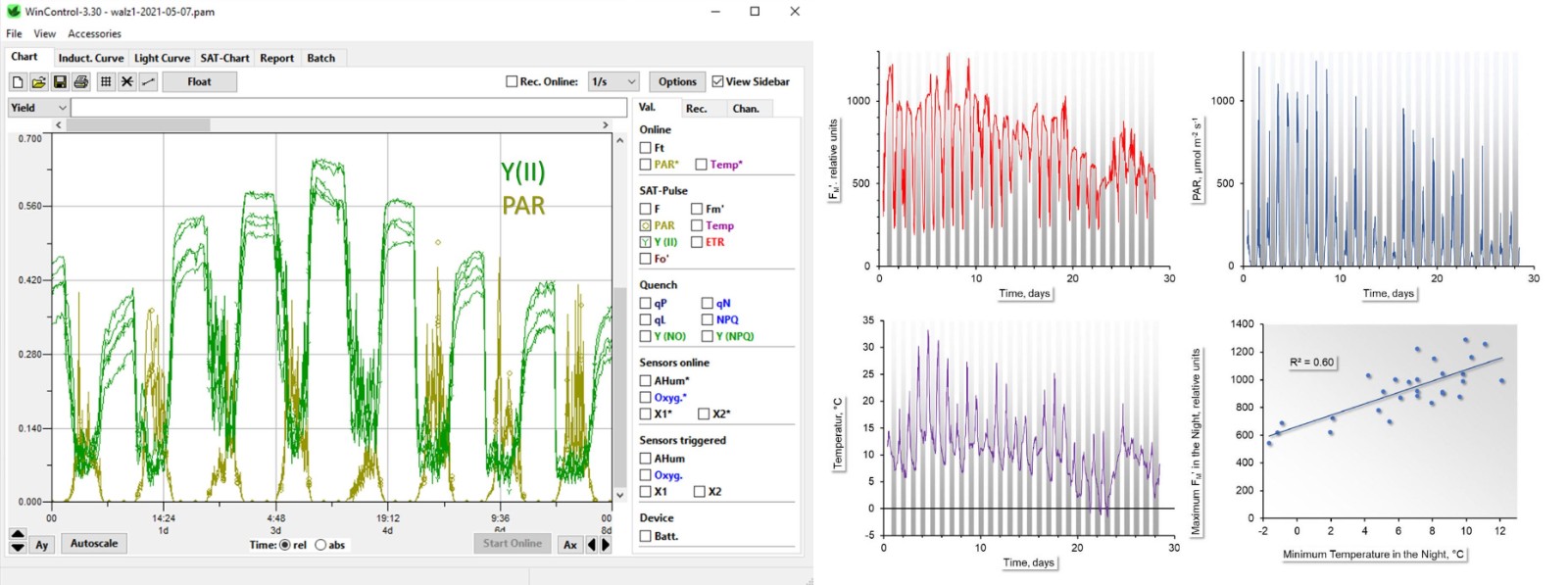The image size is (1568, 585).
Task: Toggle the chart grid icon
Action: (x=106, y=82)
